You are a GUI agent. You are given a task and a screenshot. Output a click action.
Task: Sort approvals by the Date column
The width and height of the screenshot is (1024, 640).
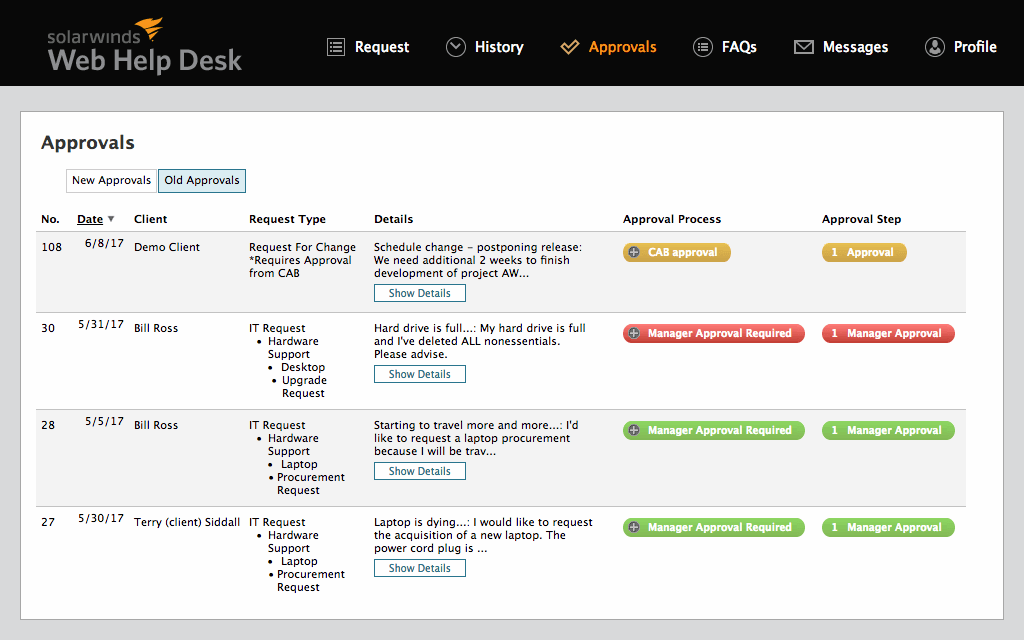[x=90, y=218]
